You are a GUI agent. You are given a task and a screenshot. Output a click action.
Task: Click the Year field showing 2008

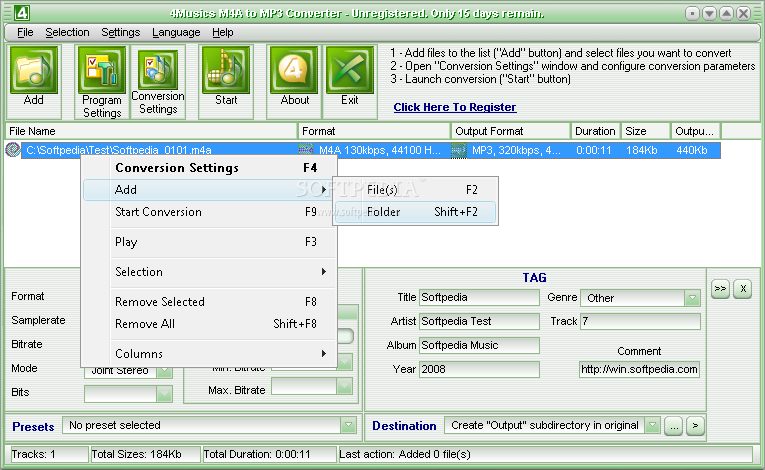point(479,369)
